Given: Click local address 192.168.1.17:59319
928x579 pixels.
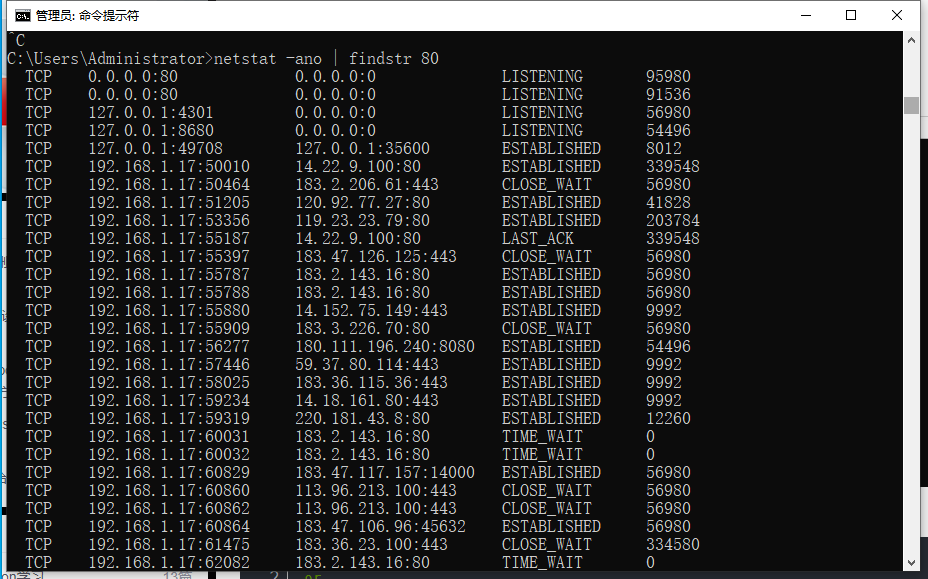Looking at the screenshot, I should click(169, 418).
